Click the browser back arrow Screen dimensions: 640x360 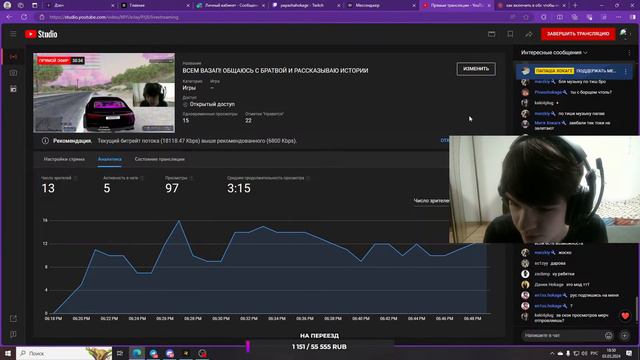(9, 17)
